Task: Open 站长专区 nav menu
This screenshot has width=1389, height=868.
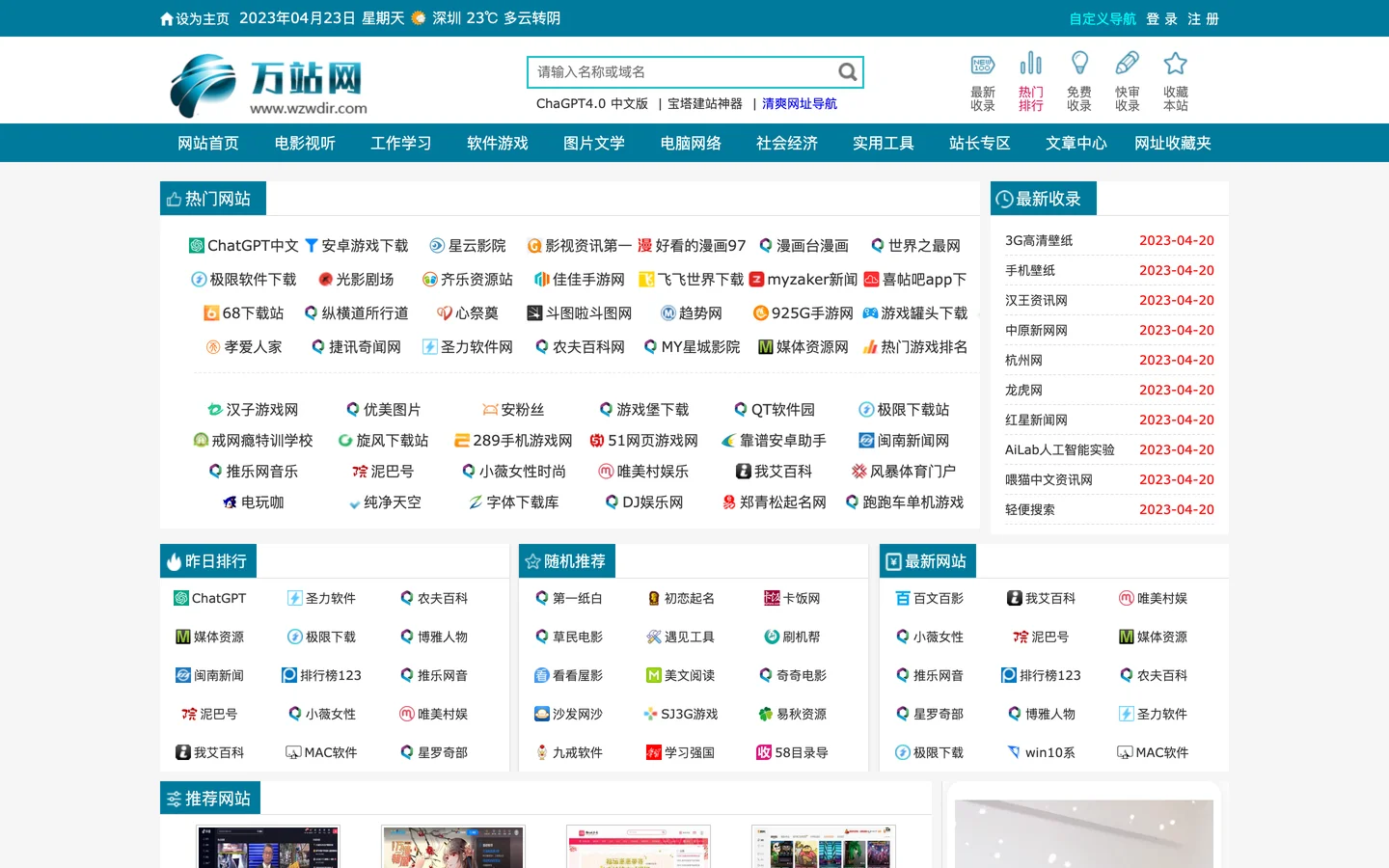Action: point(980,143)
